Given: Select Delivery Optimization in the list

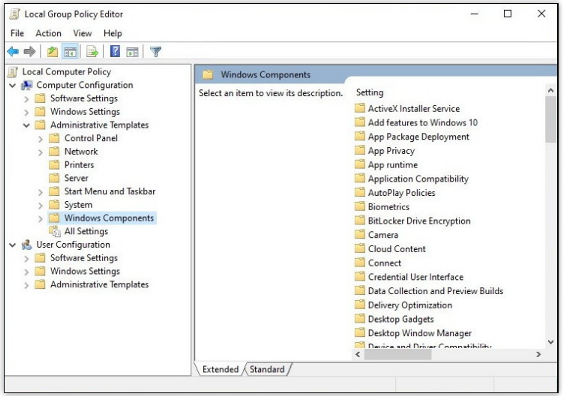Looking at the screenshot, I should click(410, 305).
